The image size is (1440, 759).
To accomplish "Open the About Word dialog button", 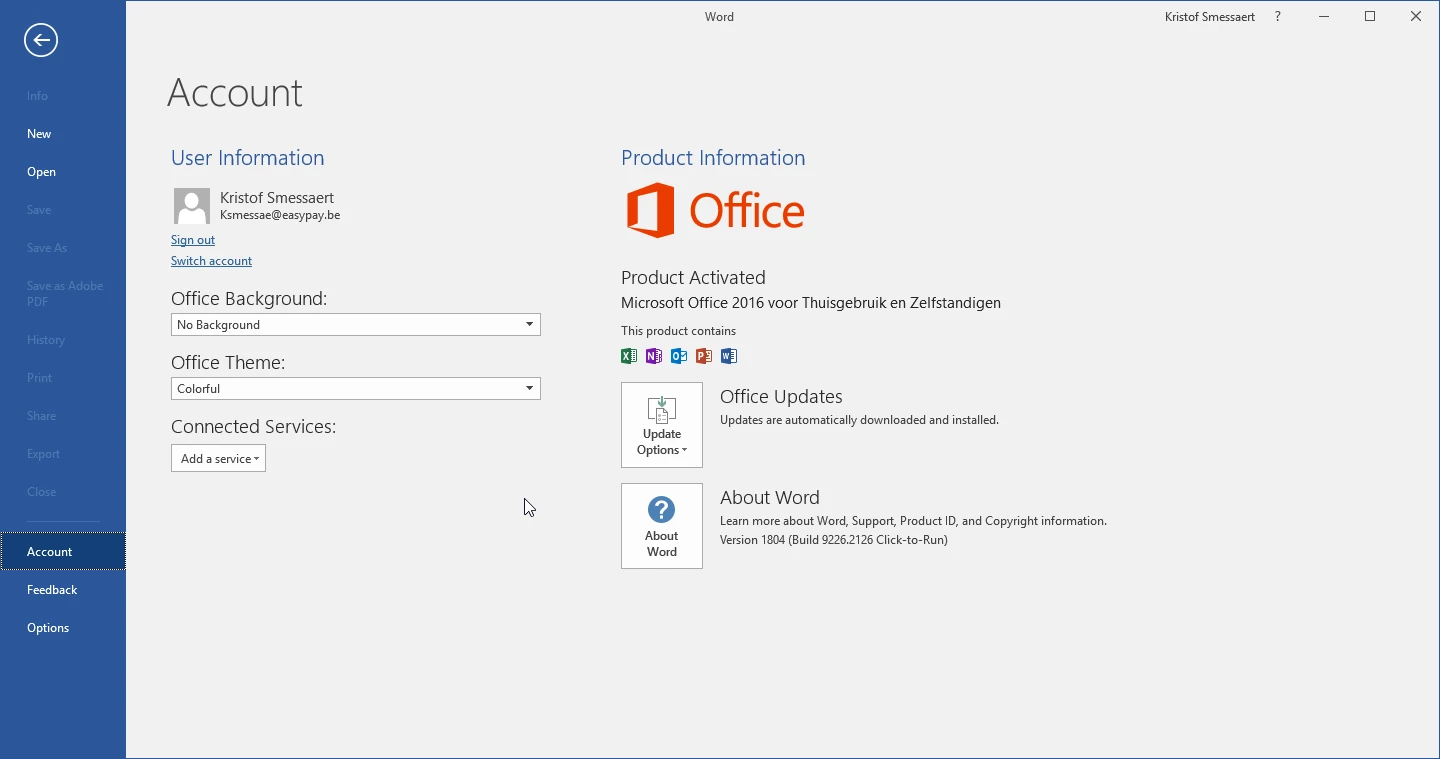I will (x=662, y=526).
